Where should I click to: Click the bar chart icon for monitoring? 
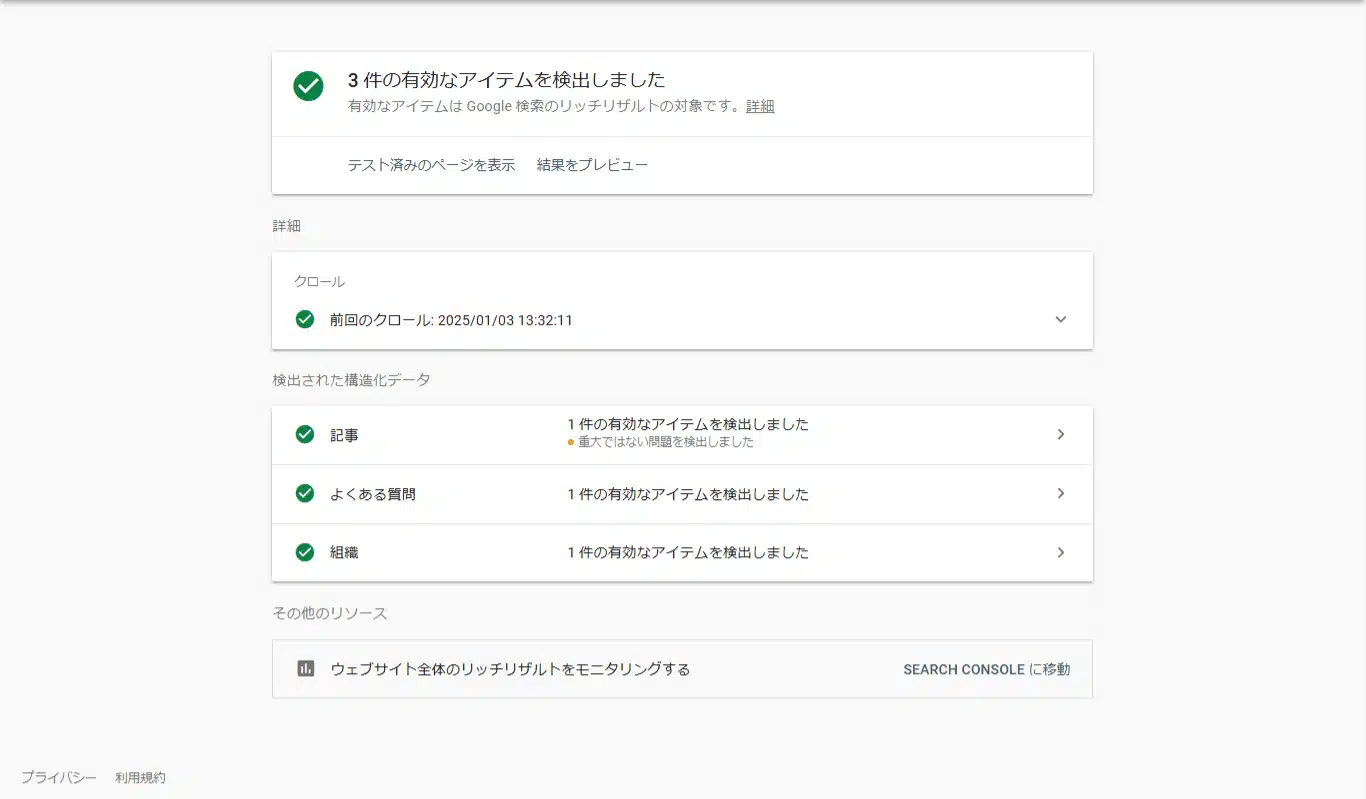pos(306,669)
